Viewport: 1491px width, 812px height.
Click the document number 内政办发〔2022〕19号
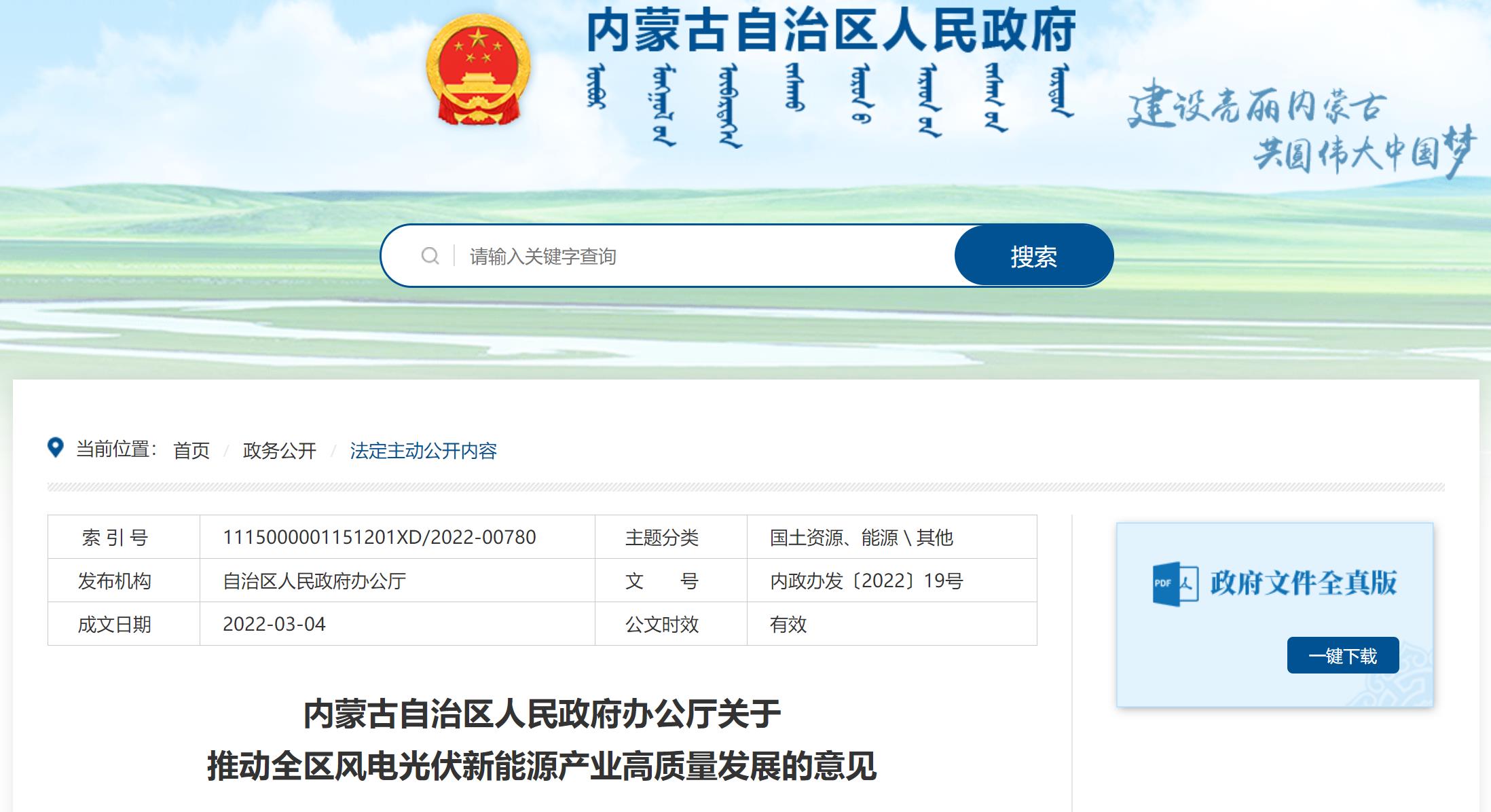pyautogui.click(x=866, y=581)
